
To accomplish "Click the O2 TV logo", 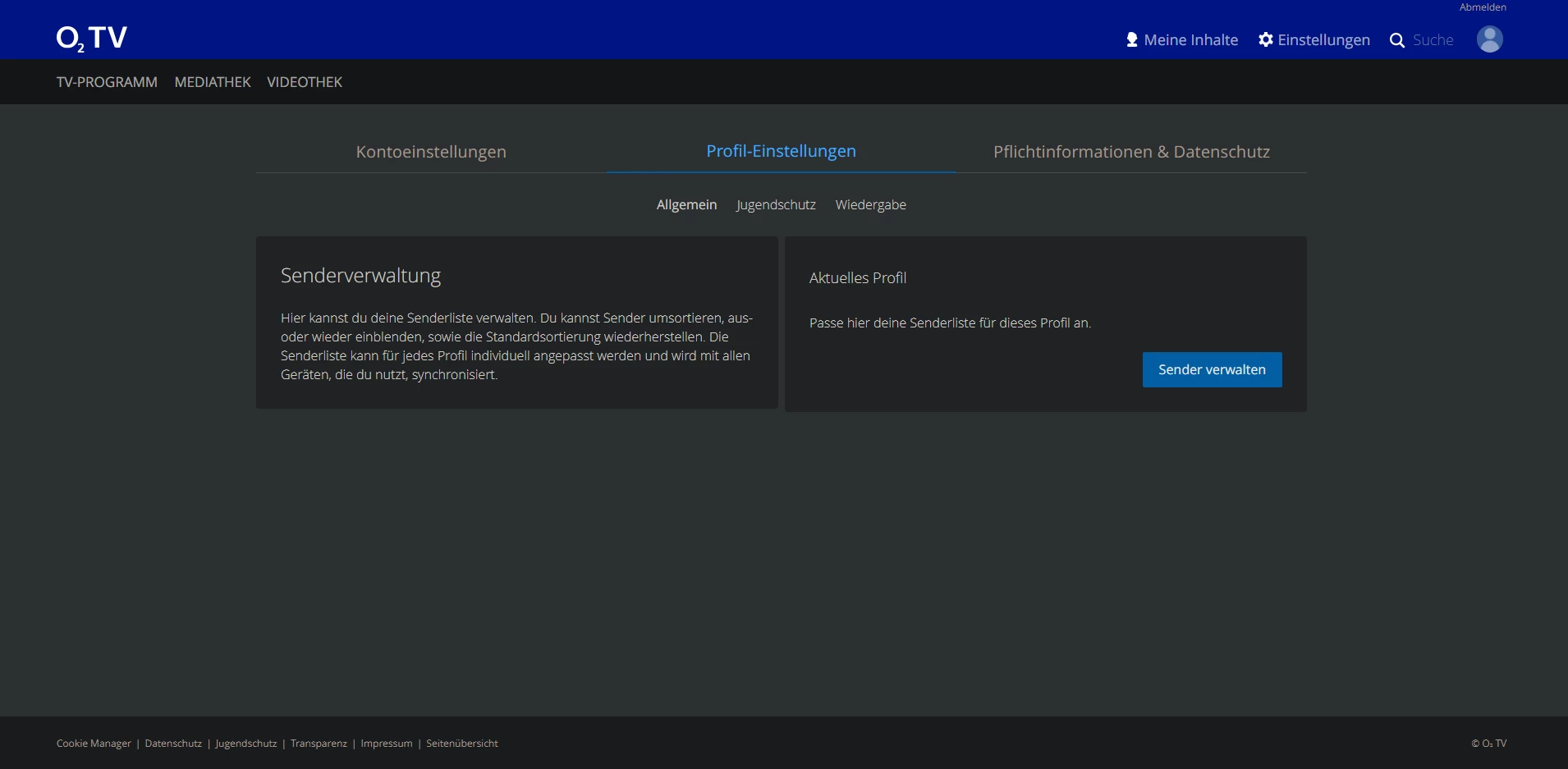I will (x=92, y=38).
